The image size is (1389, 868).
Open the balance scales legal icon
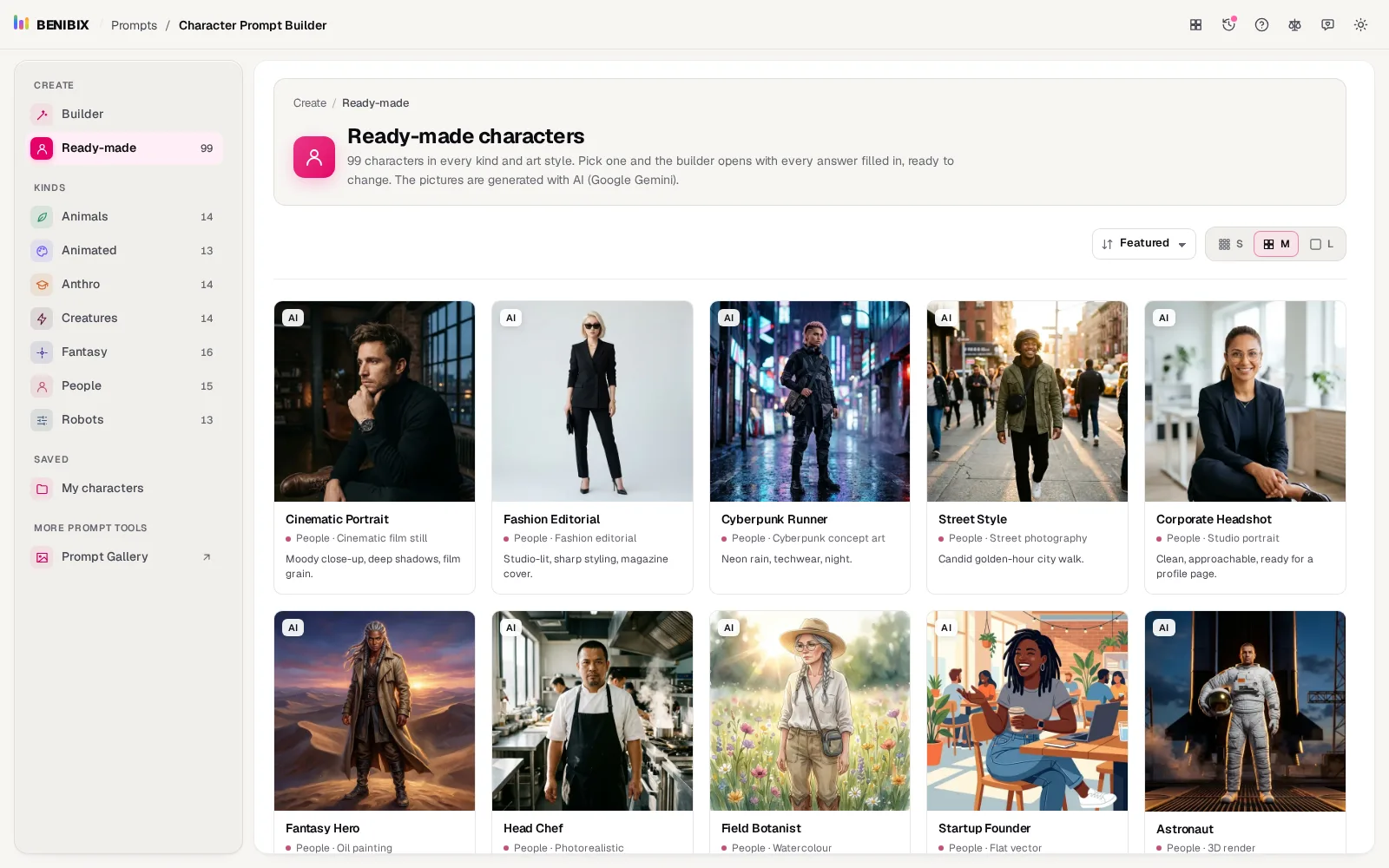(x=1294, y=24)
